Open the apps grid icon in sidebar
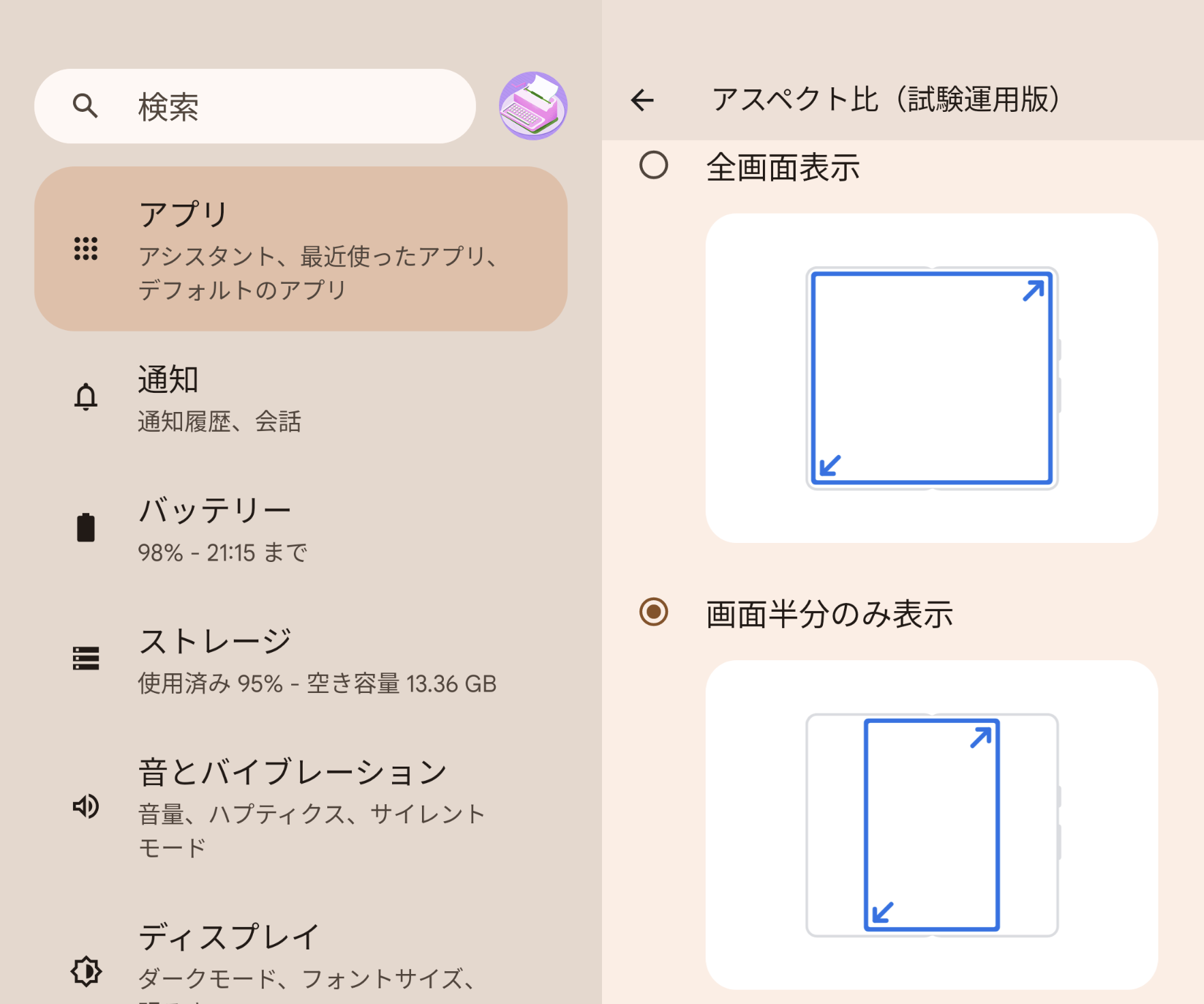The height and width of the screenshot is (1004, 1204). coord(86,249)
